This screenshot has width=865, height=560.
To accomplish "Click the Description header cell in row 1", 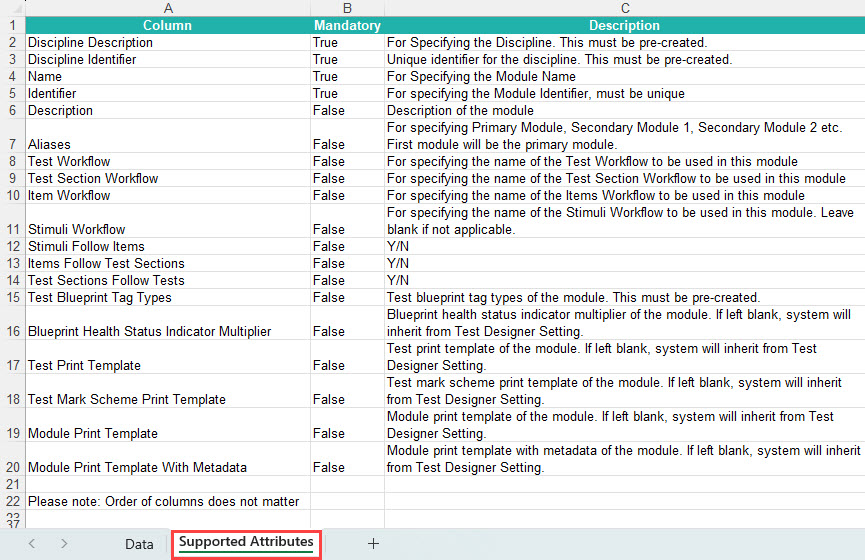I will [624, 25].
